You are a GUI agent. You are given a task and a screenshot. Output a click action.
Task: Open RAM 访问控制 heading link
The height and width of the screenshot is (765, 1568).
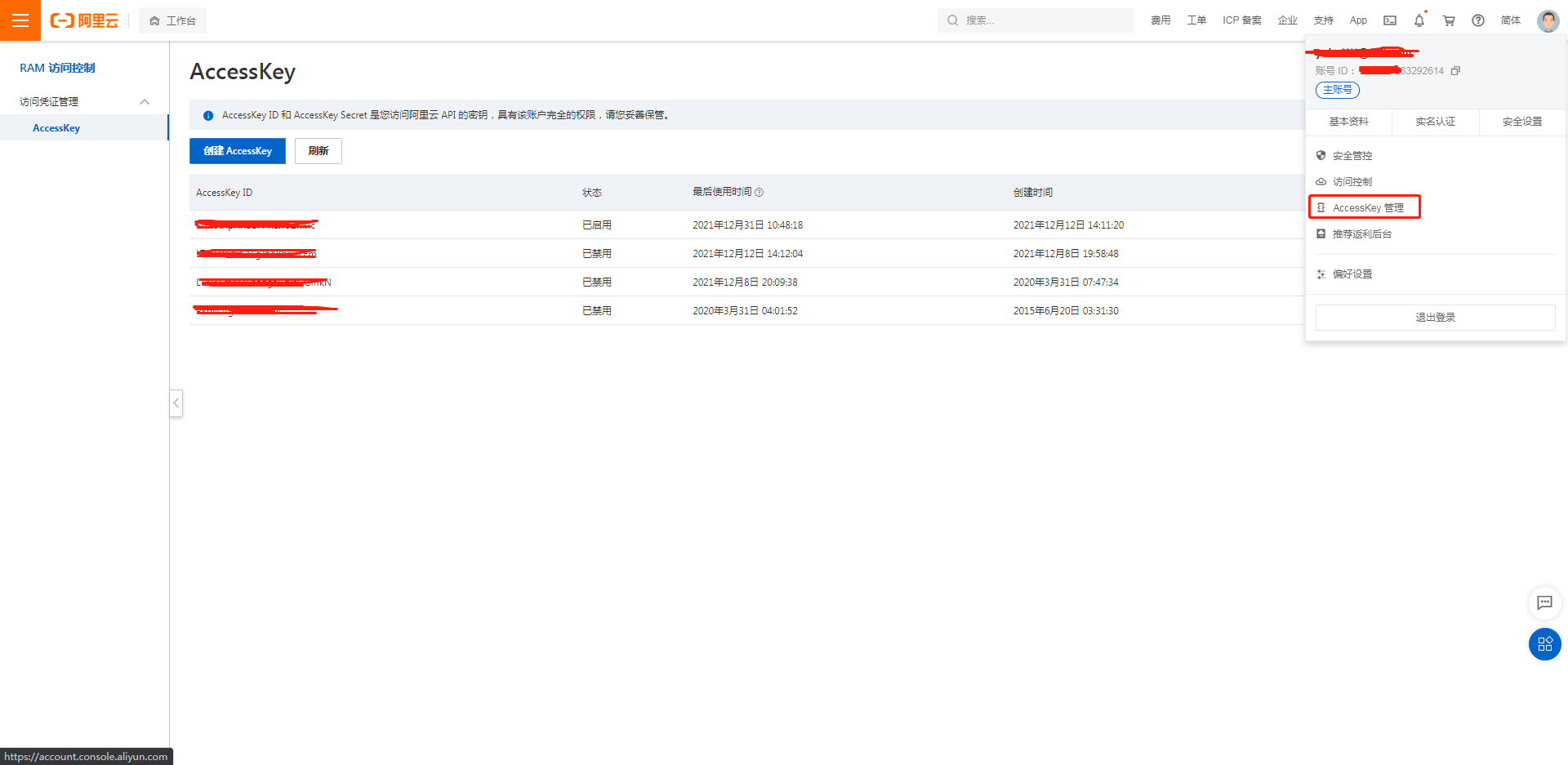pos(57,68)
